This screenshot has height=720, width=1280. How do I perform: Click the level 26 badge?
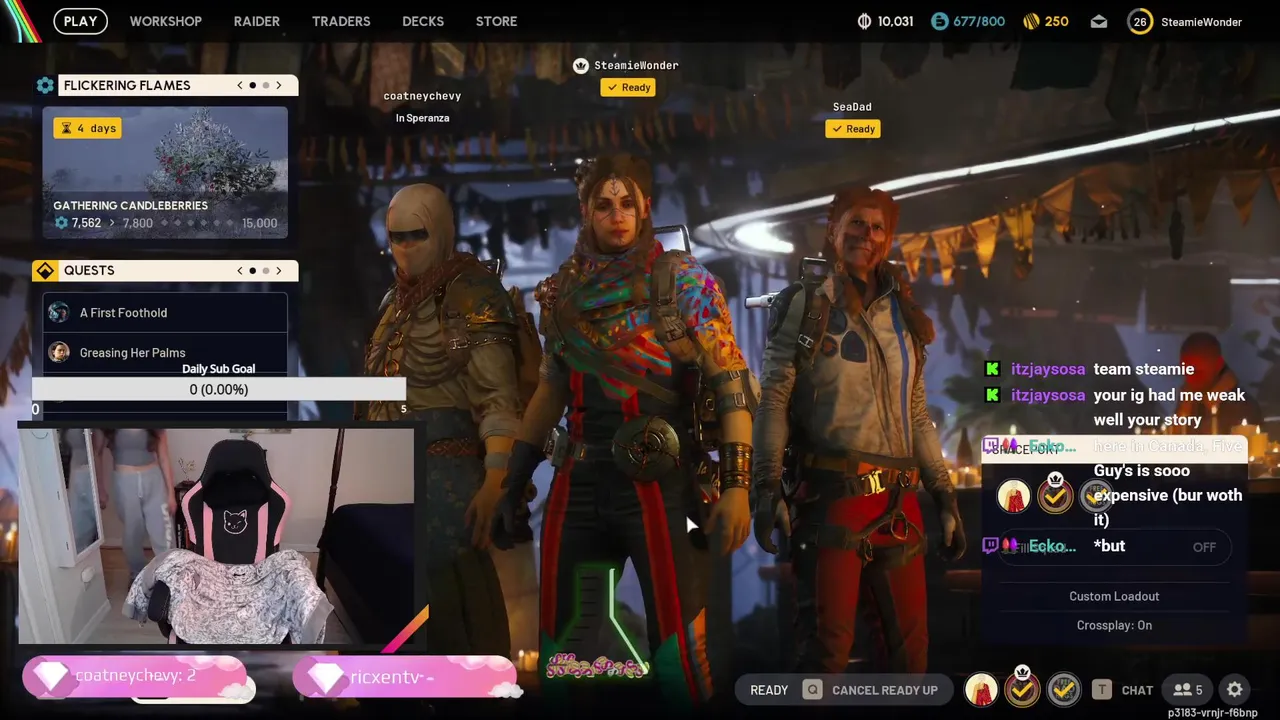pyautogui.click(x=1140, y=21)
